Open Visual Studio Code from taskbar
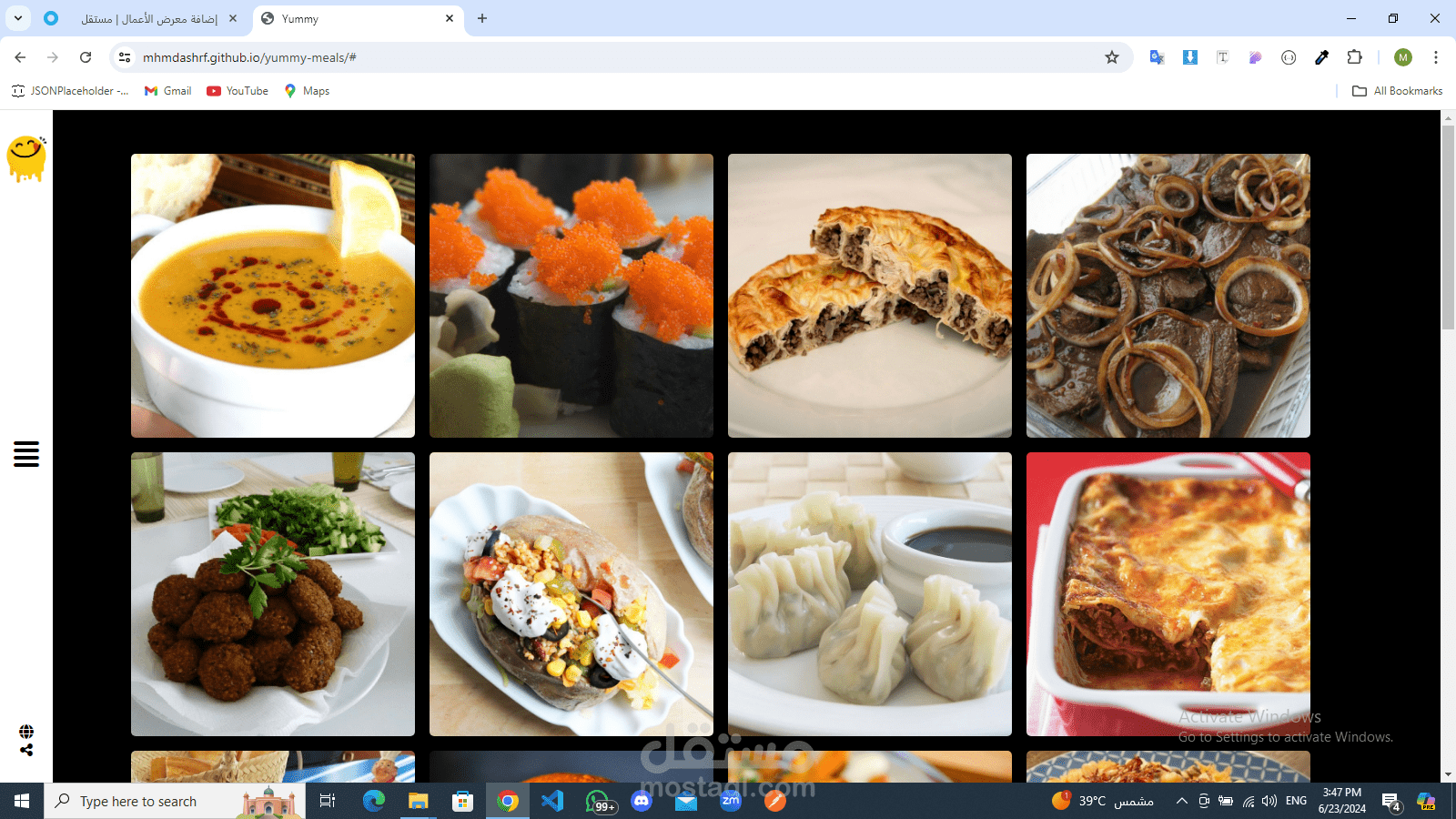 pyautogui.click(x=552, y=801)
